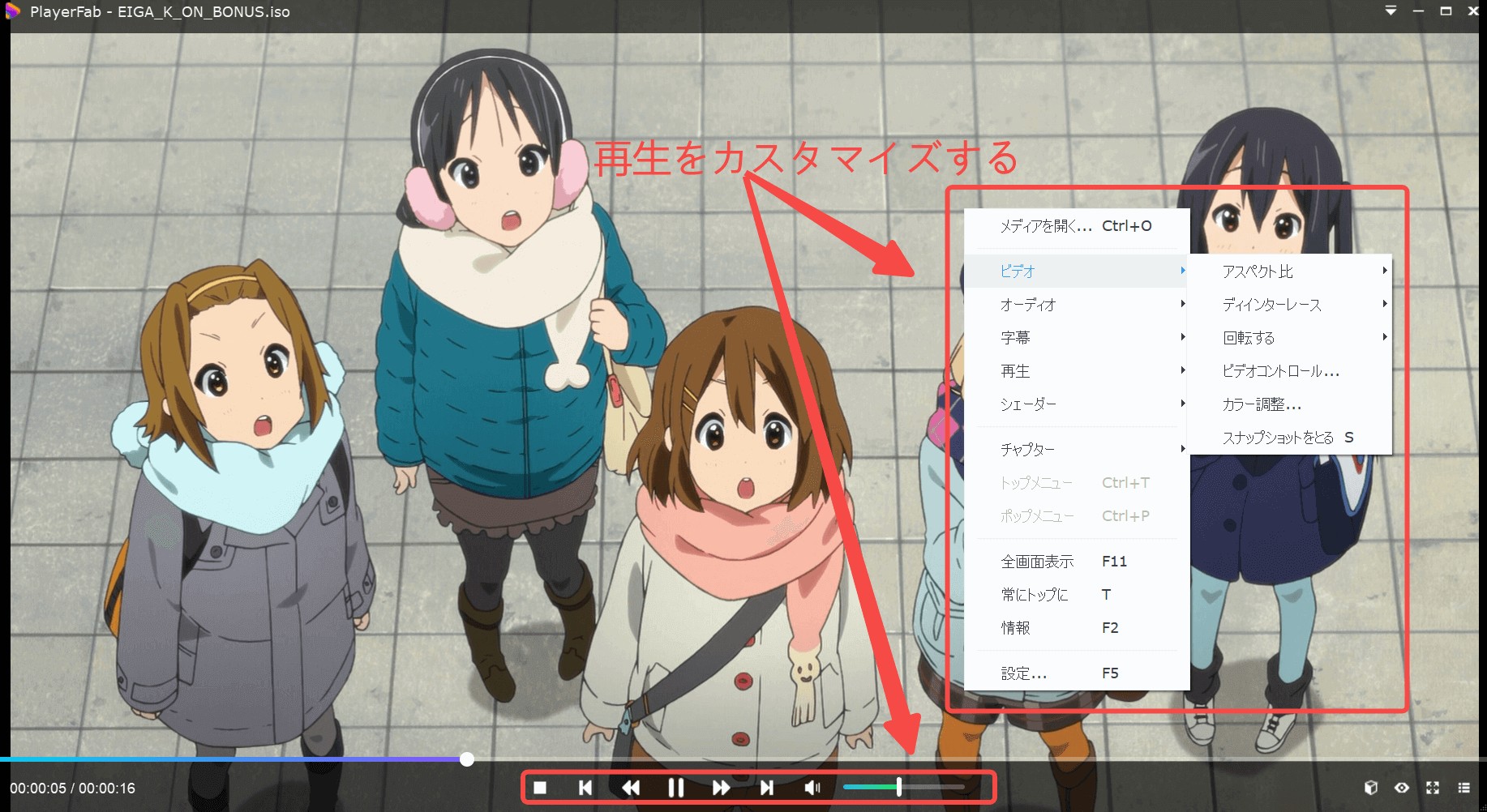The height and width of the screenshot is (812, 1487).
Task: Mute audio via speaker icon
Action: (812, 788)
